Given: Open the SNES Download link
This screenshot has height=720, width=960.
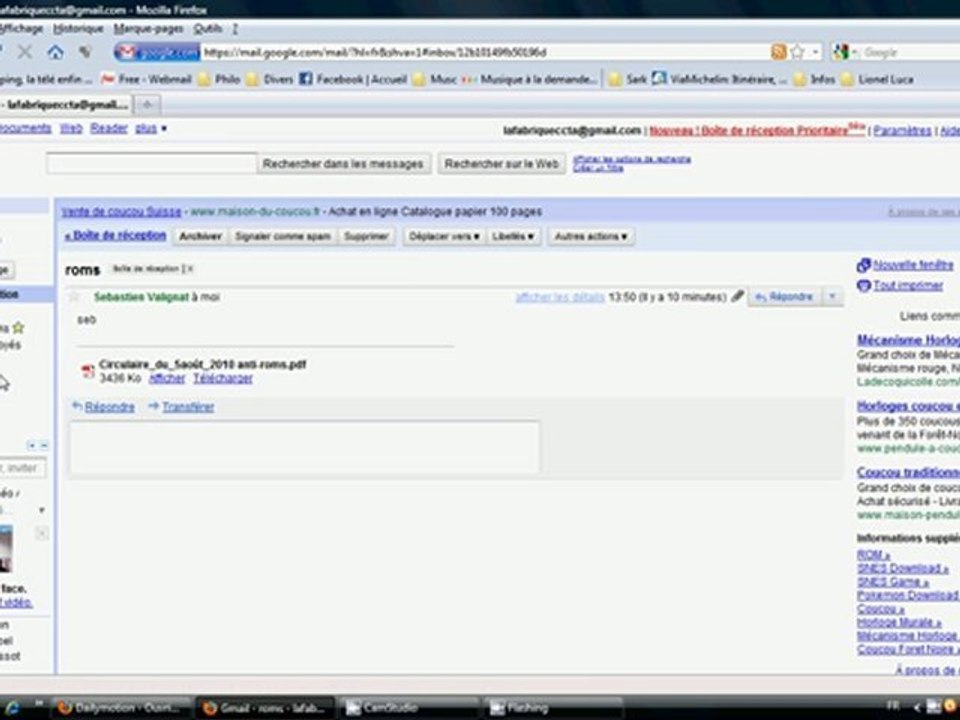Looking at the screenshot, I should pyautogui.click(x=902, y=569).
